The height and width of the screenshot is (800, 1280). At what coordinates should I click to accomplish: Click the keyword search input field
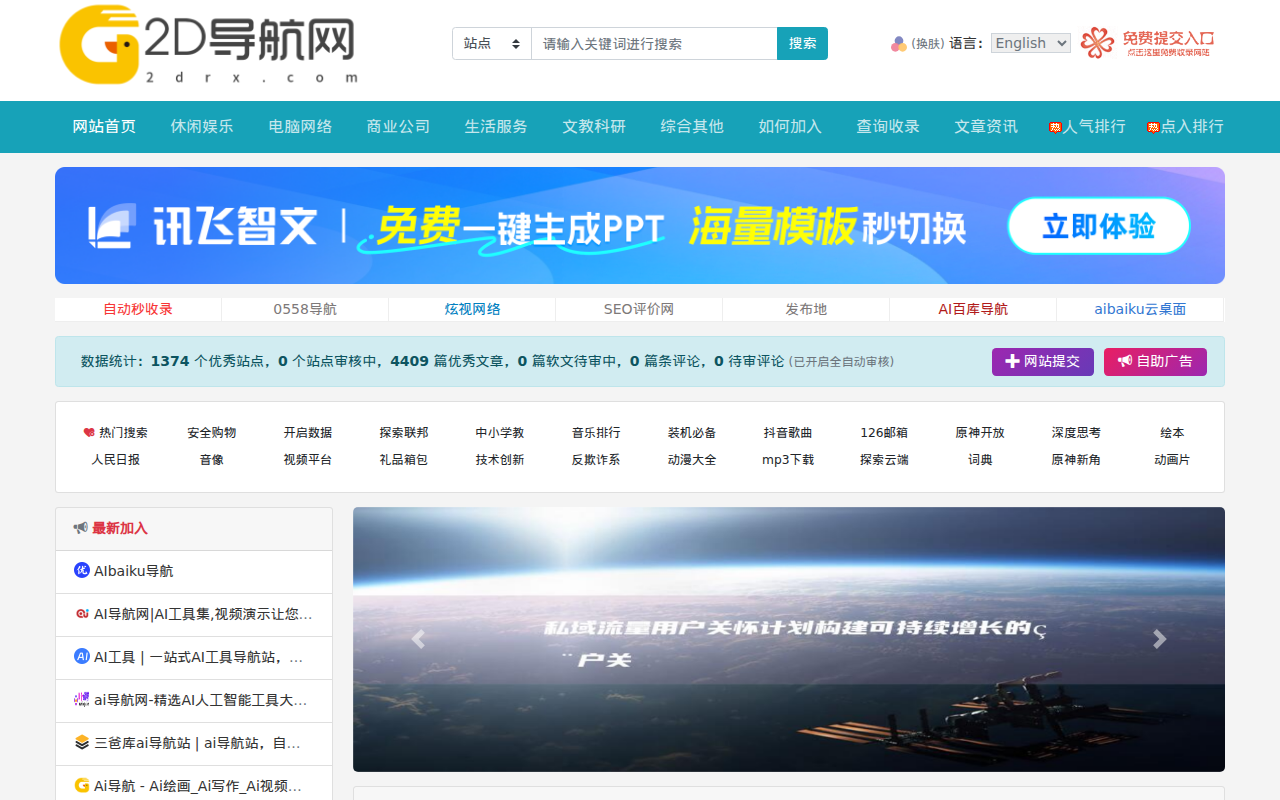tap(650, 43)
